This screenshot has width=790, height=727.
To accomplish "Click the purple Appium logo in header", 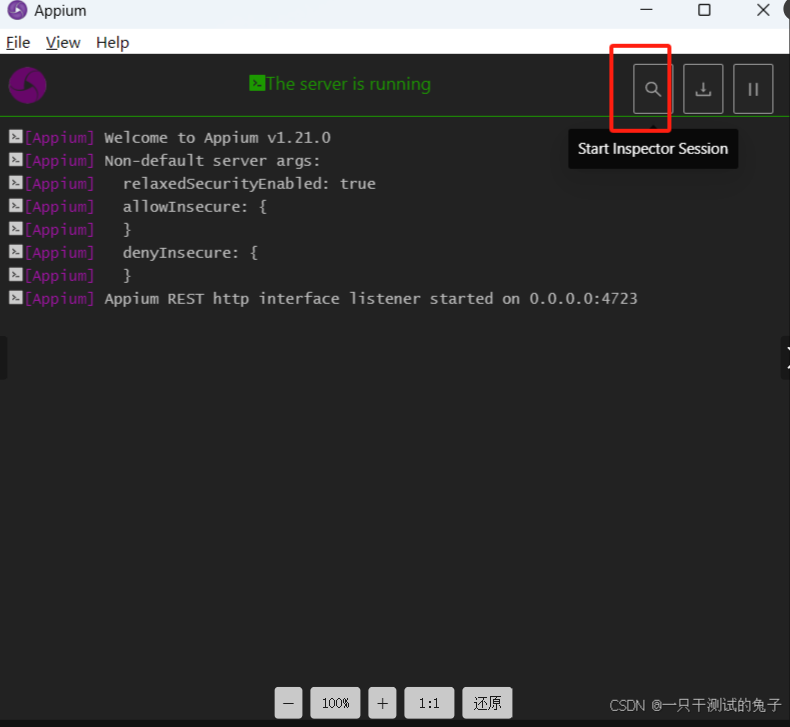I will coord(28,85).
